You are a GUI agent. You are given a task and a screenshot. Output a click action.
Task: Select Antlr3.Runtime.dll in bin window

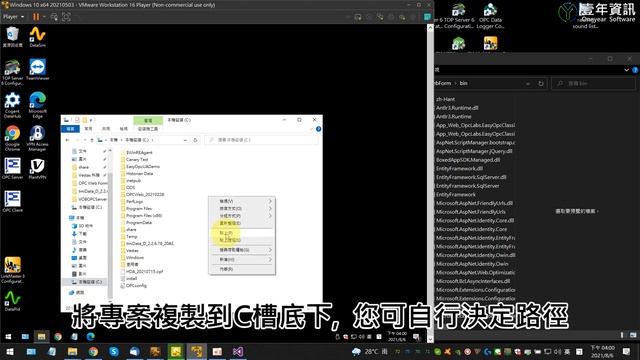click(x=457, y=108)
